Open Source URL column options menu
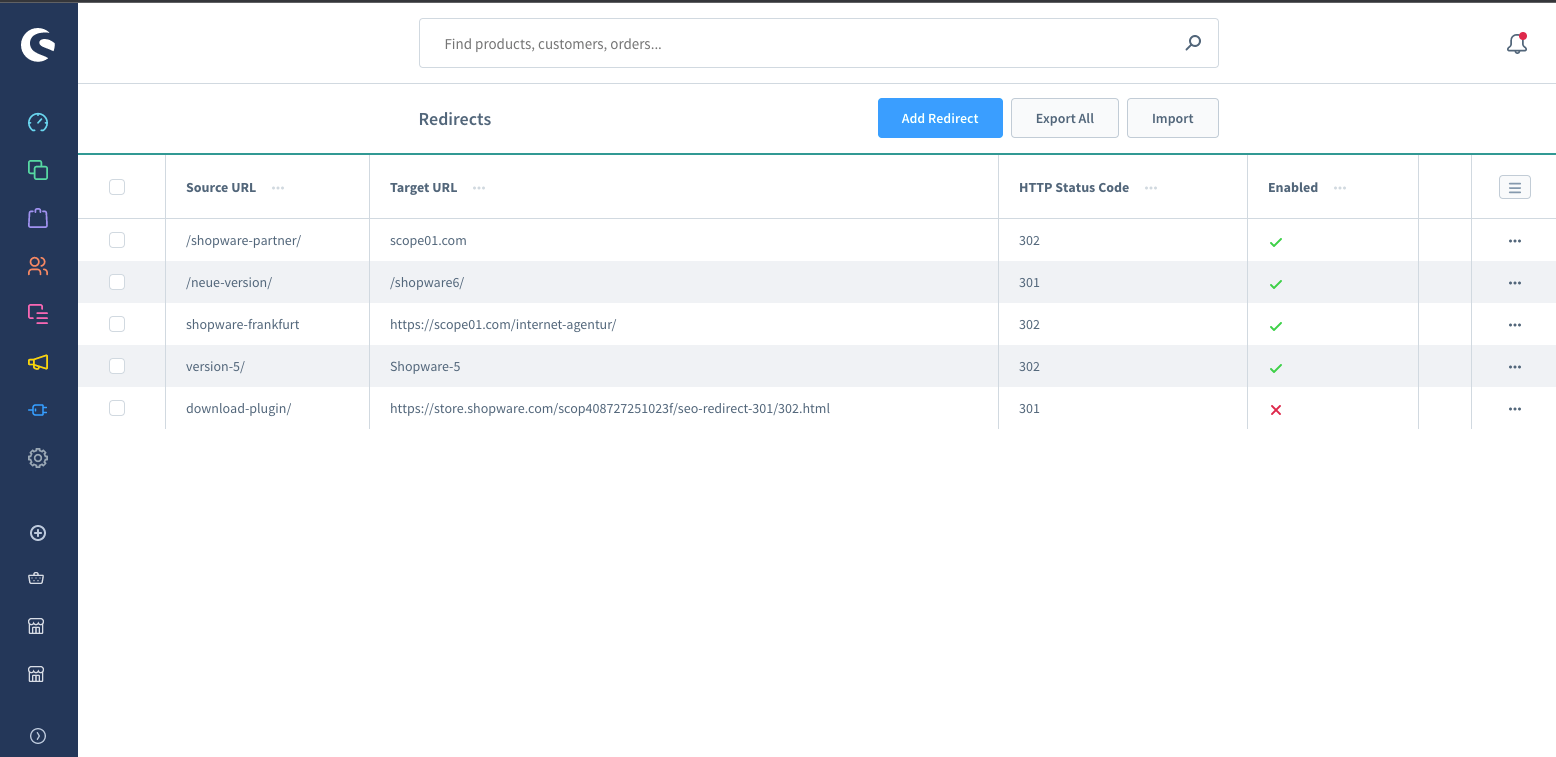This screenshot has width=1556, height=757. point(278,188)
